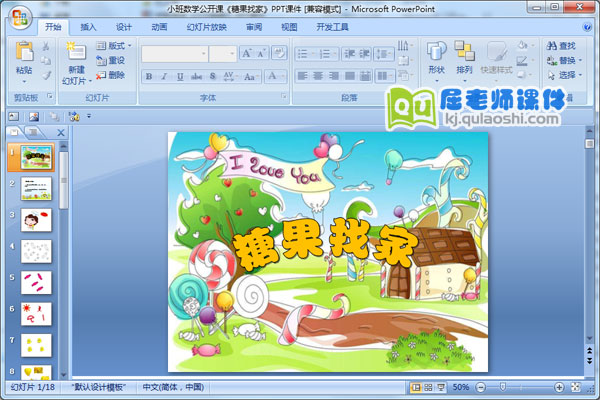Viewport: 600px width, 400px height.
Task: Click the Clear Formatting icon
Action: [279, 53]
